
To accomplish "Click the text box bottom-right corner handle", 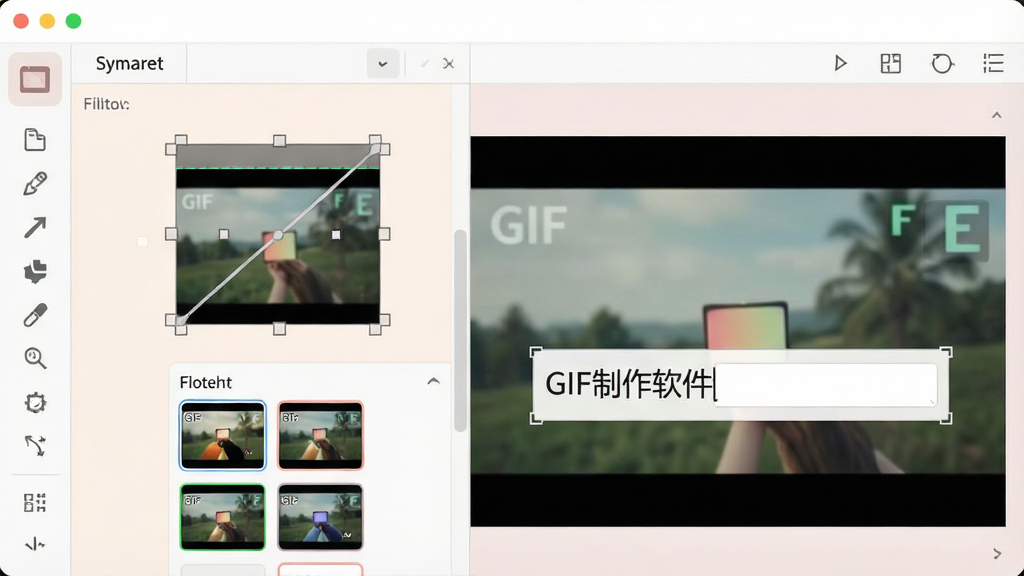I will (946, 418).
